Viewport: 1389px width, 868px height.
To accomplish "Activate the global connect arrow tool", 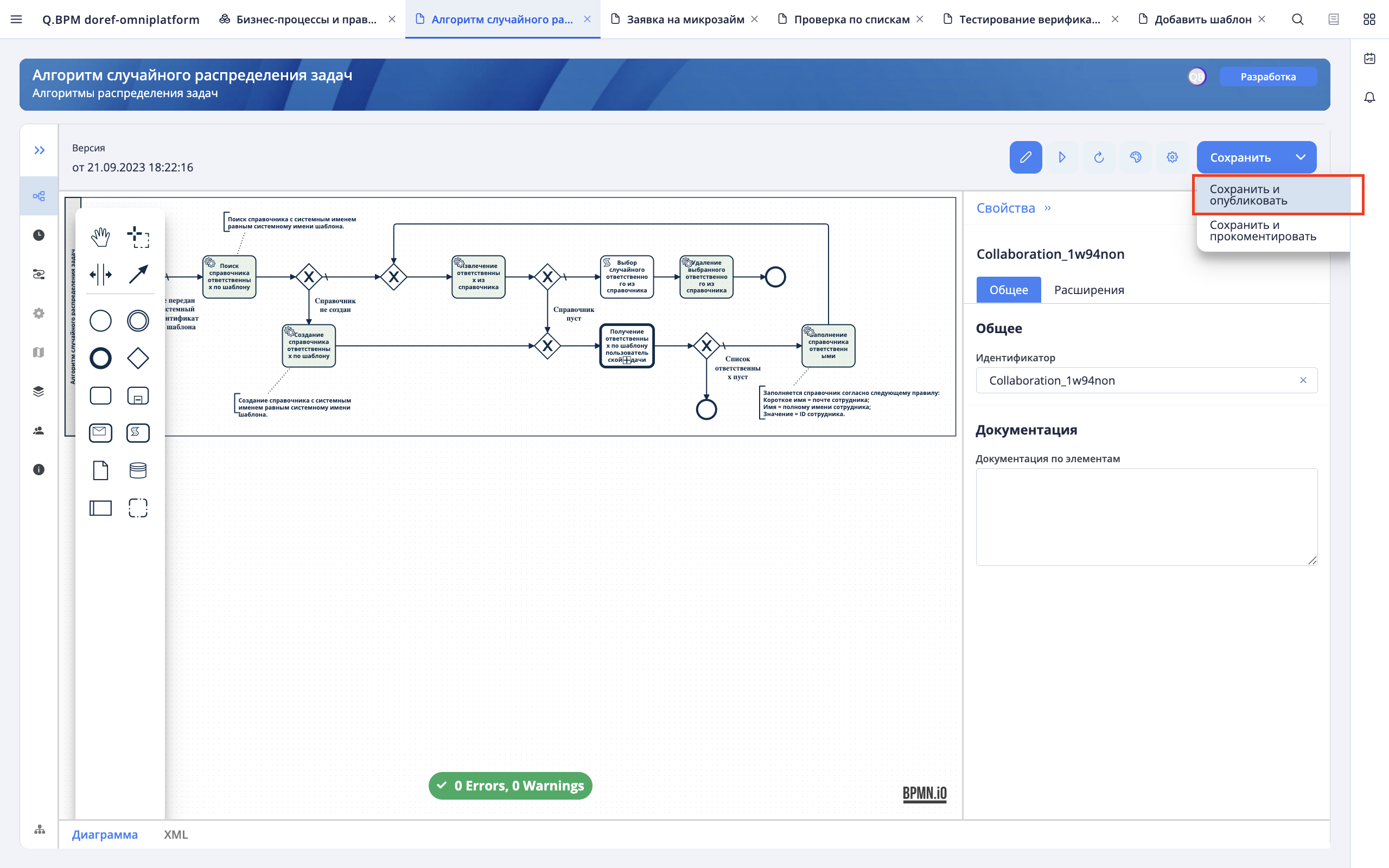I will (138, 275).
